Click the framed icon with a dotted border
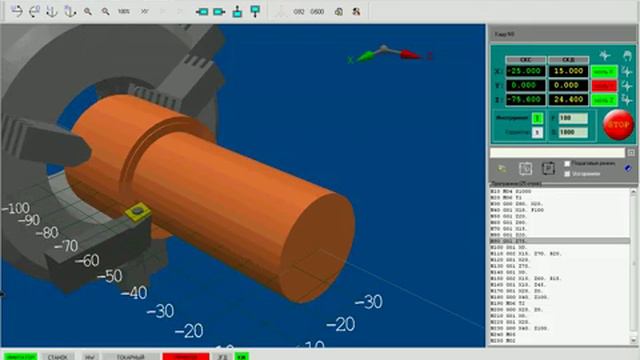 (x=525, y=168)
